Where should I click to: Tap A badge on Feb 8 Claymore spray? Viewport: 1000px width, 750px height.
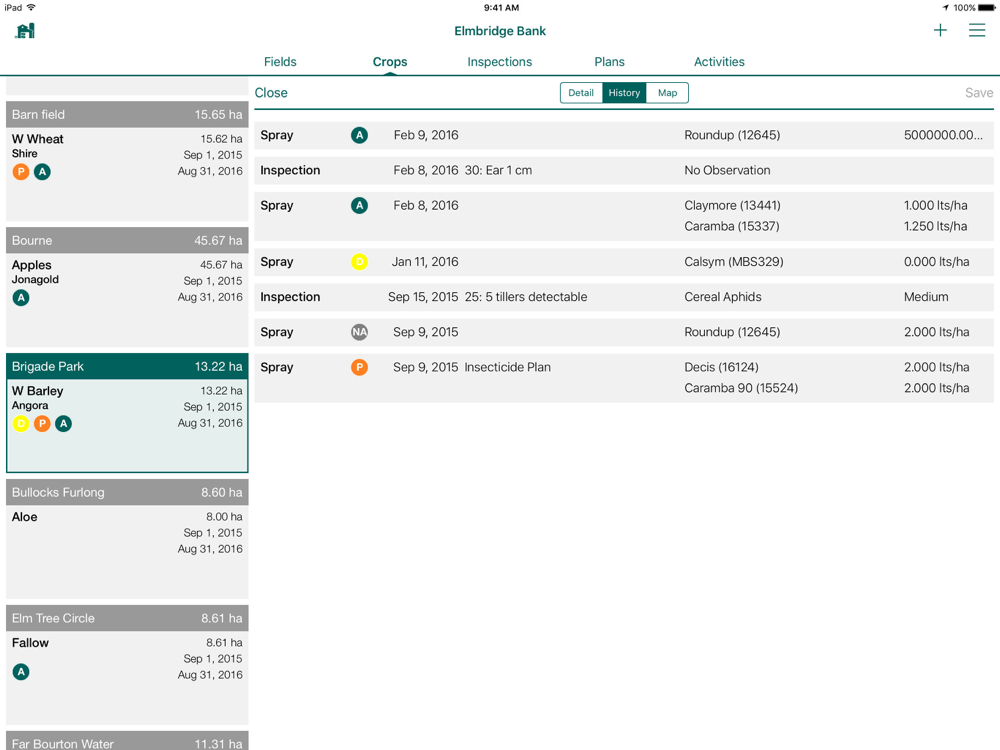[x=360, y=205]
